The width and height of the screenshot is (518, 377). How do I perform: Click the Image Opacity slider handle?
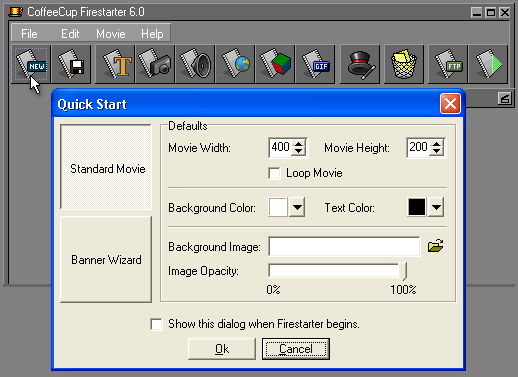click(x=403, y=271)
